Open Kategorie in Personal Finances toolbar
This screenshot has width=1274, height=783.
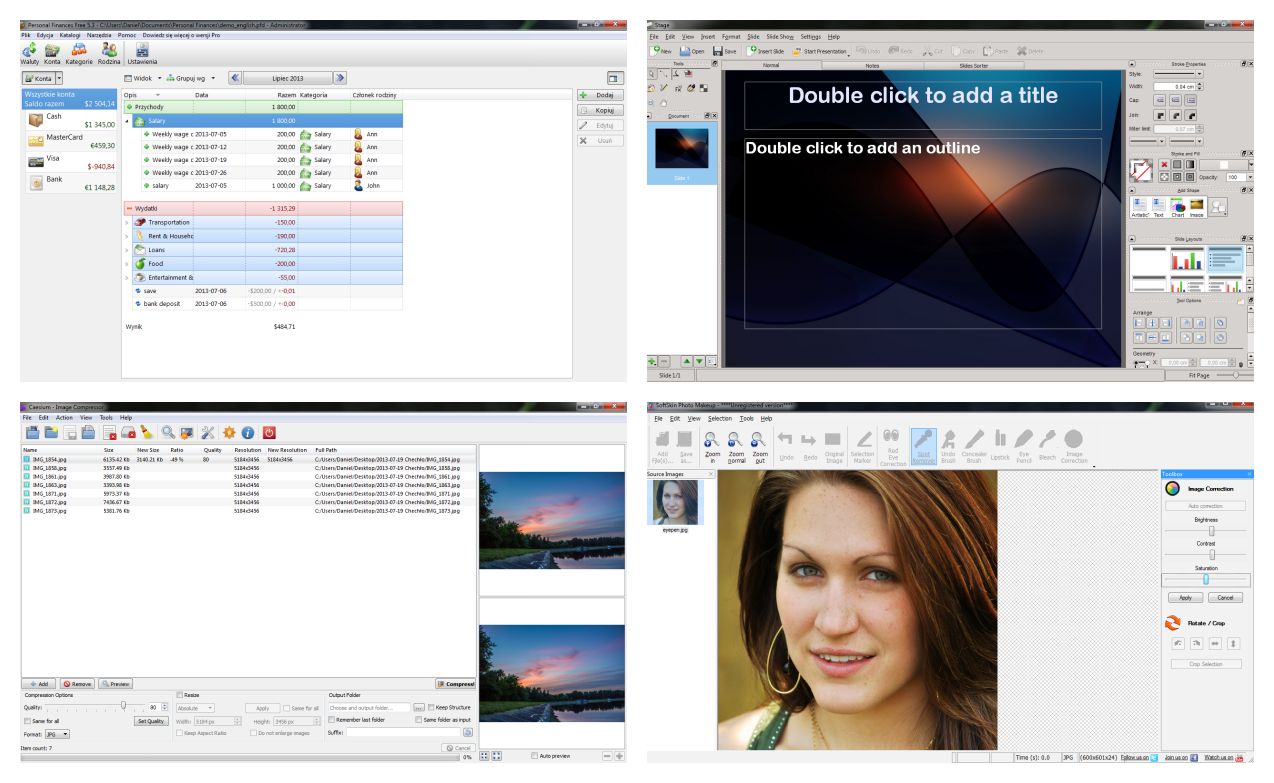click(80, 52)
